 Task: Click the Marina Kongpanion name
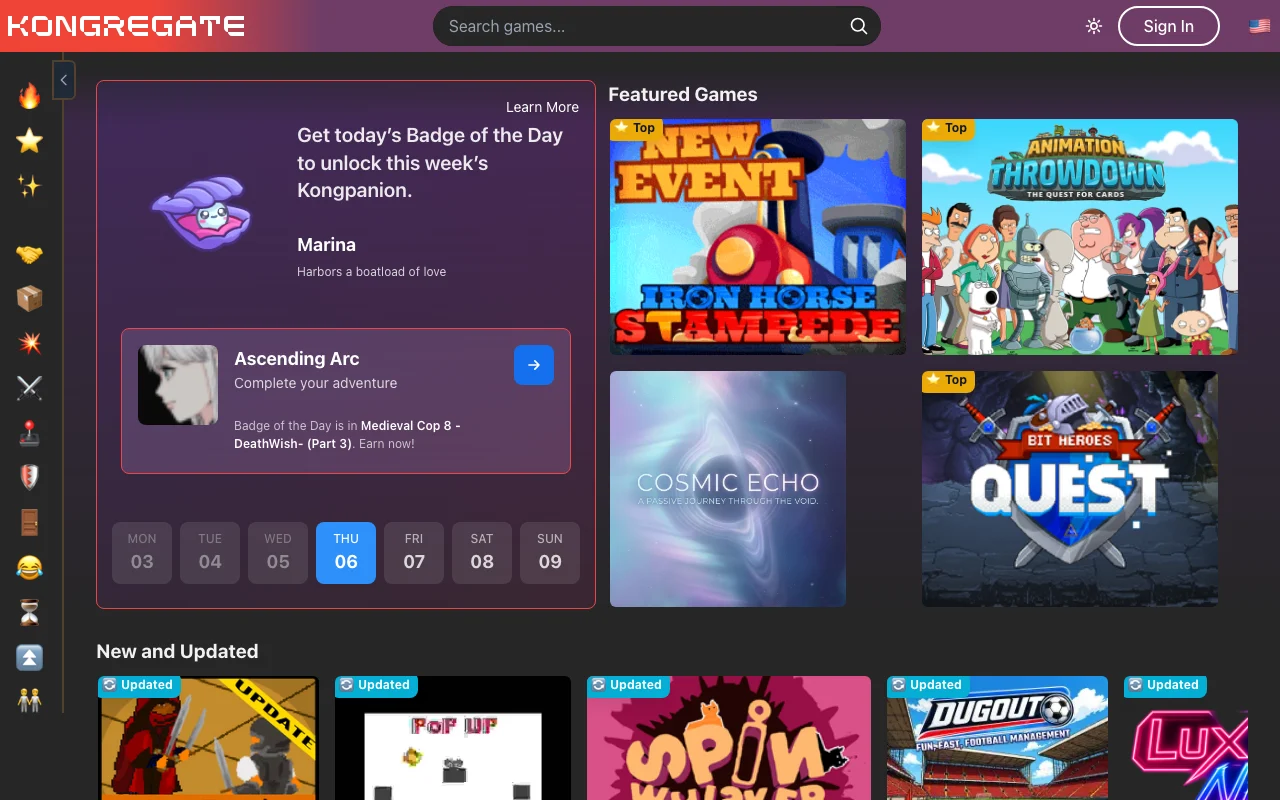(x=326, y=244)
